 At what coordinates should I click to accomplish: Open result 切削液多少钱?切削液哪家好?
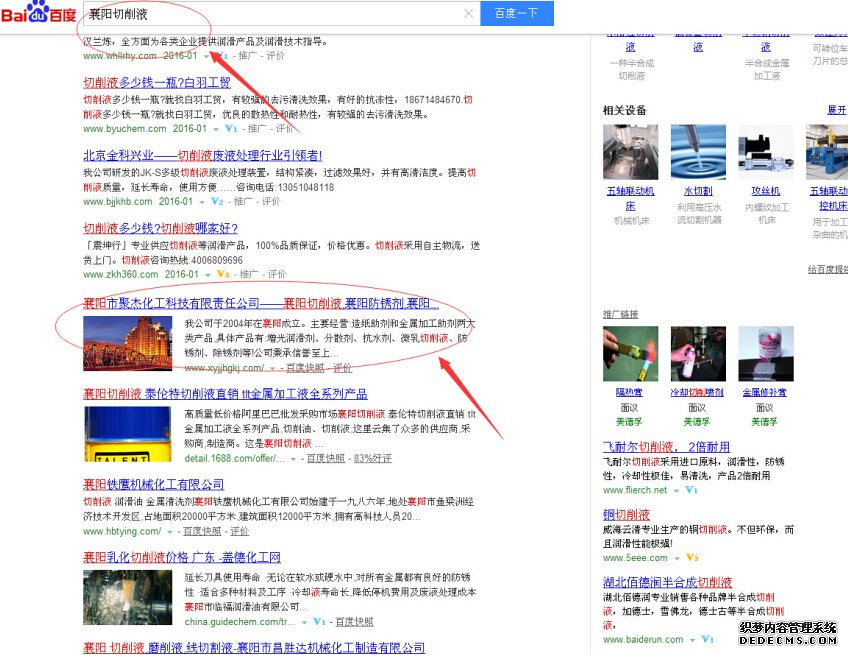tap(161, 228)
